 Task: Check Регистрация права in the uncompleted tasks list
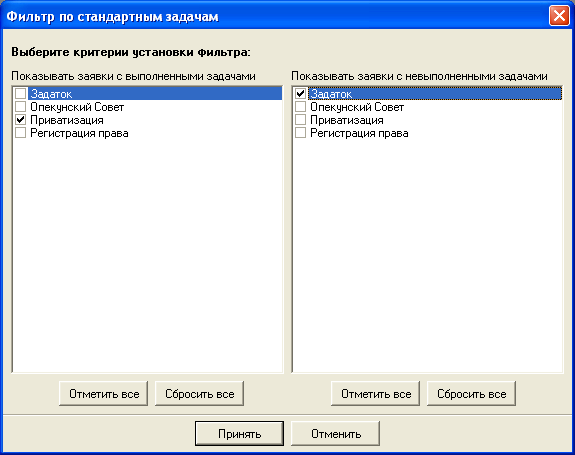tap(300, 133)
